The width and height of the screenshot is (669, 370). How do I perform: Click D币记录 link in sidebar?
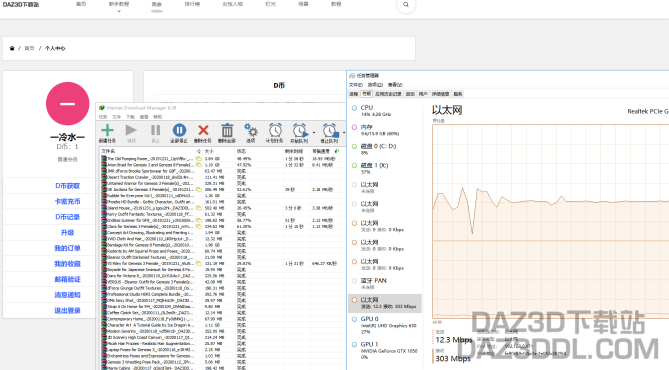[x=67, y=217]
